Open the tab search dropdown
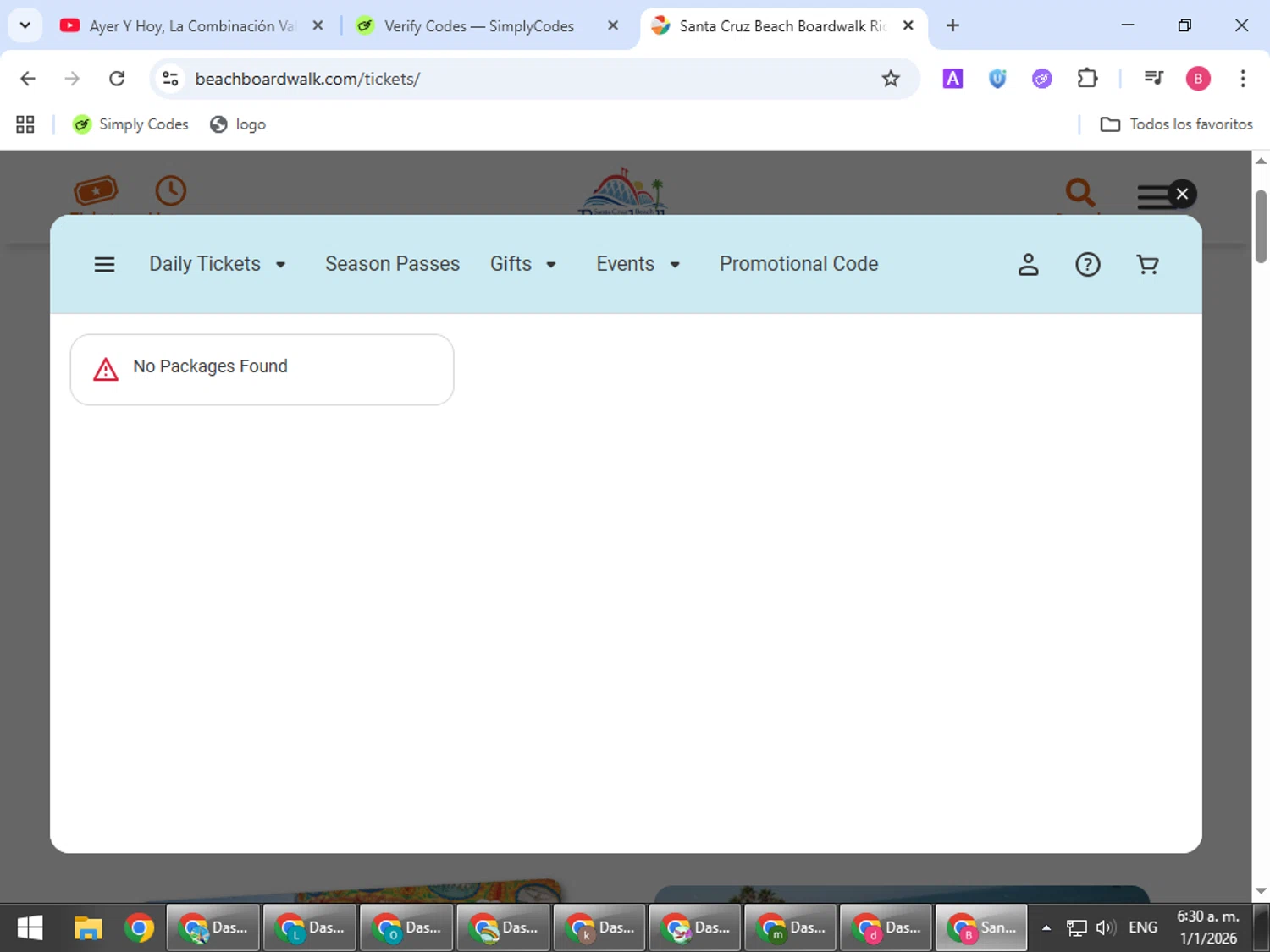 click(x=25, y=25)
